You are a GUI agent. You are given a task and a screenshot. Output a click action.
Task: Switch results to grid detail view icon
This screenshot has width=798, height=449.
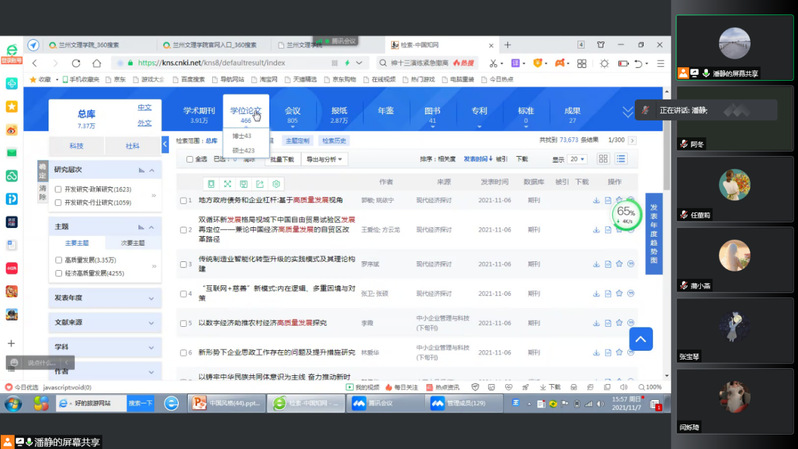603,159
